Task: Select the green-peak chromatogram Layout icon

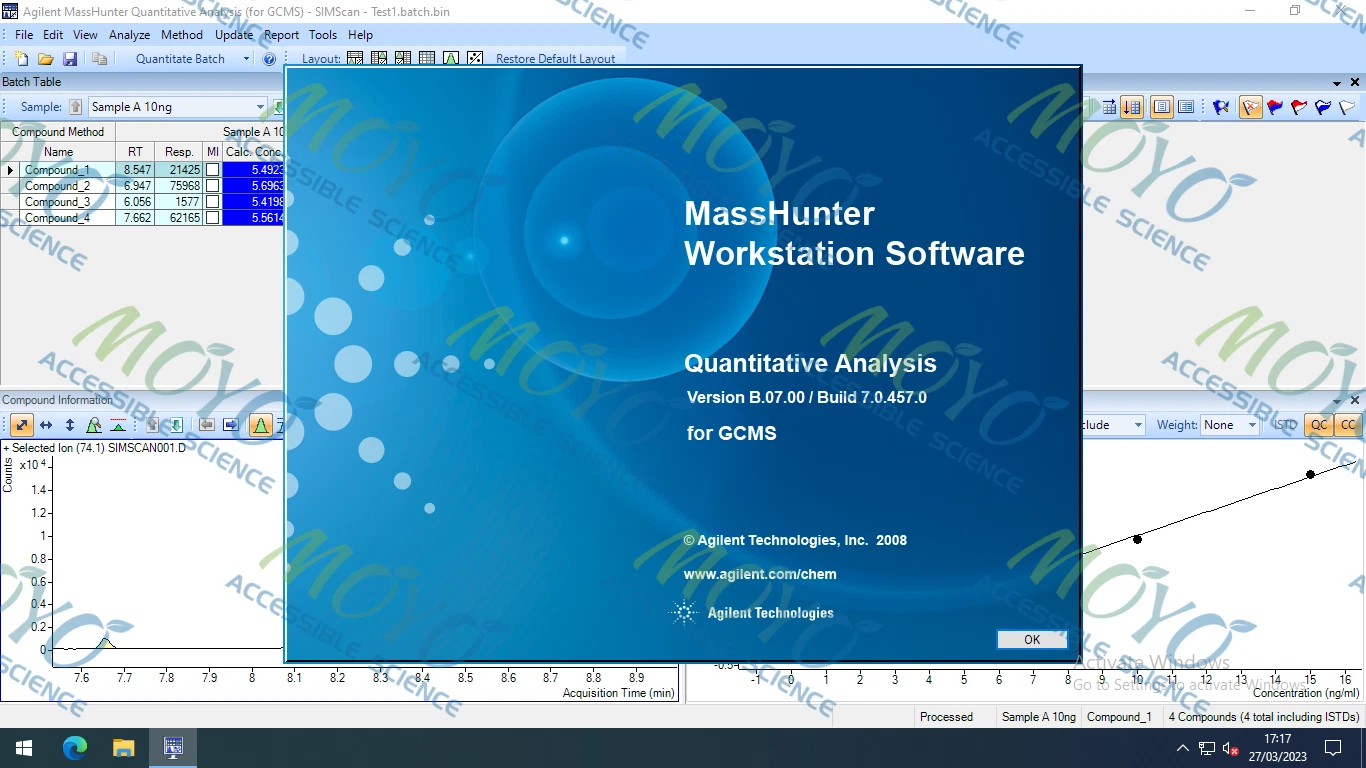Action: pos(451,59)
